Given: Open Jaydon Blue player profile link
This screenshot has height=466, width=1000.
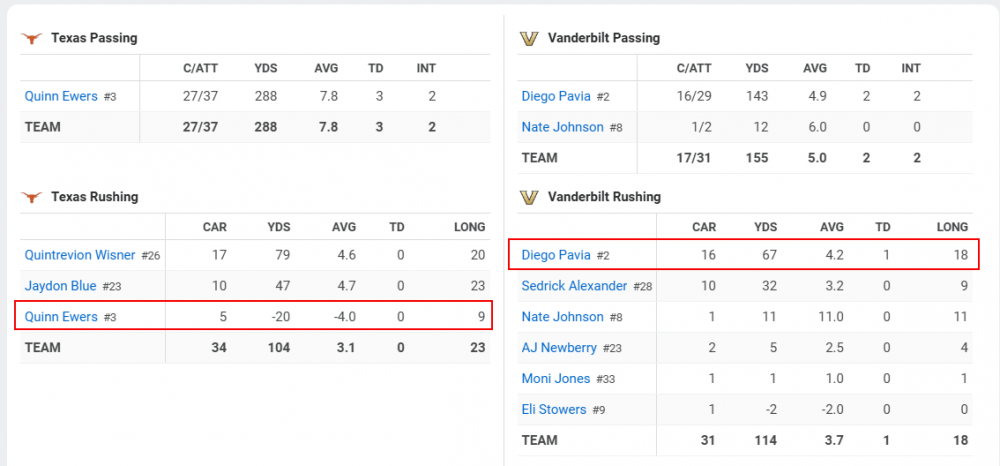Looking at the screenshot, I should (x=61, y=286).
